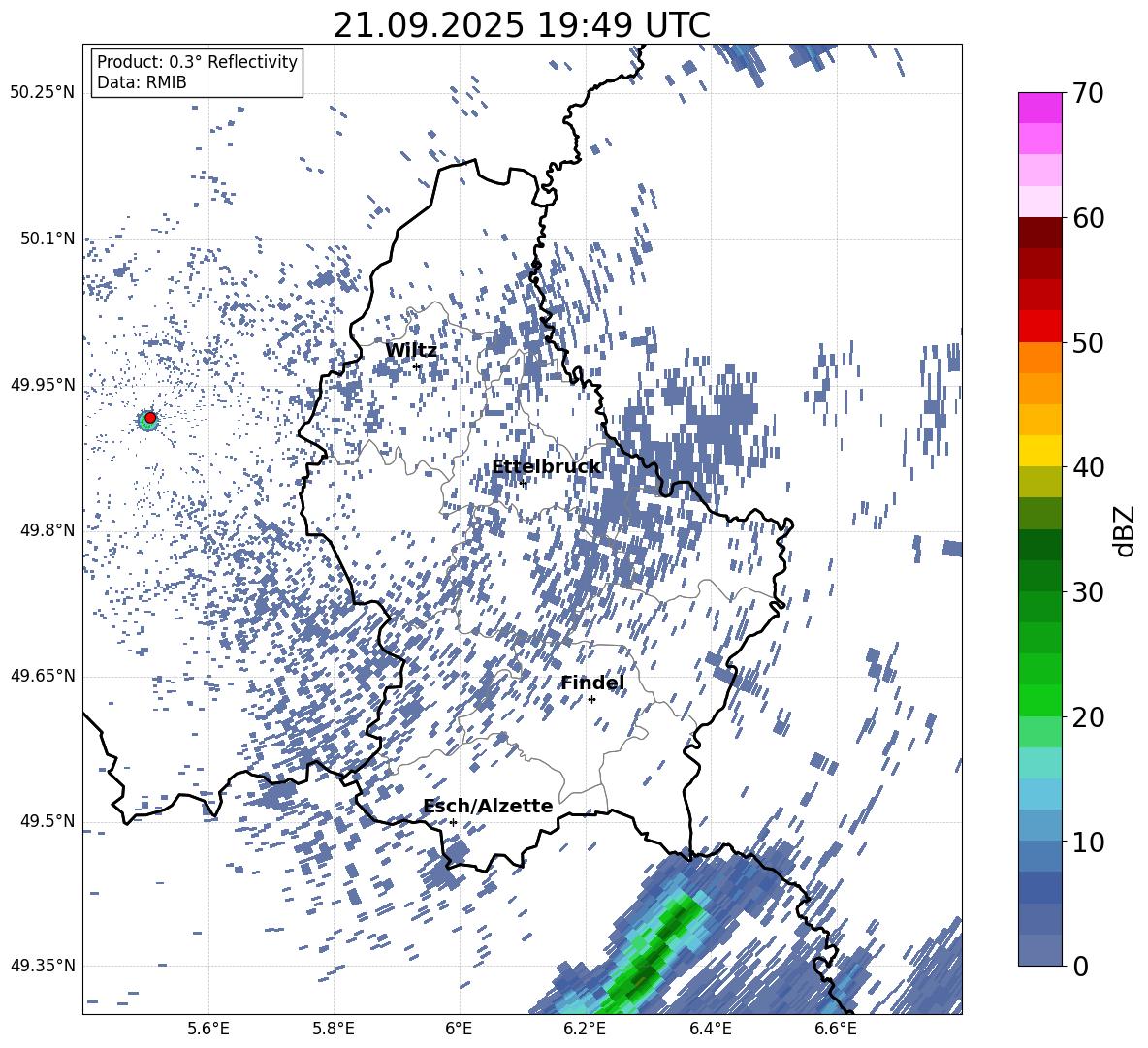Click the Ettelbruck city label
Viewport: 1148px width, 1048px height.
(546, 467)
